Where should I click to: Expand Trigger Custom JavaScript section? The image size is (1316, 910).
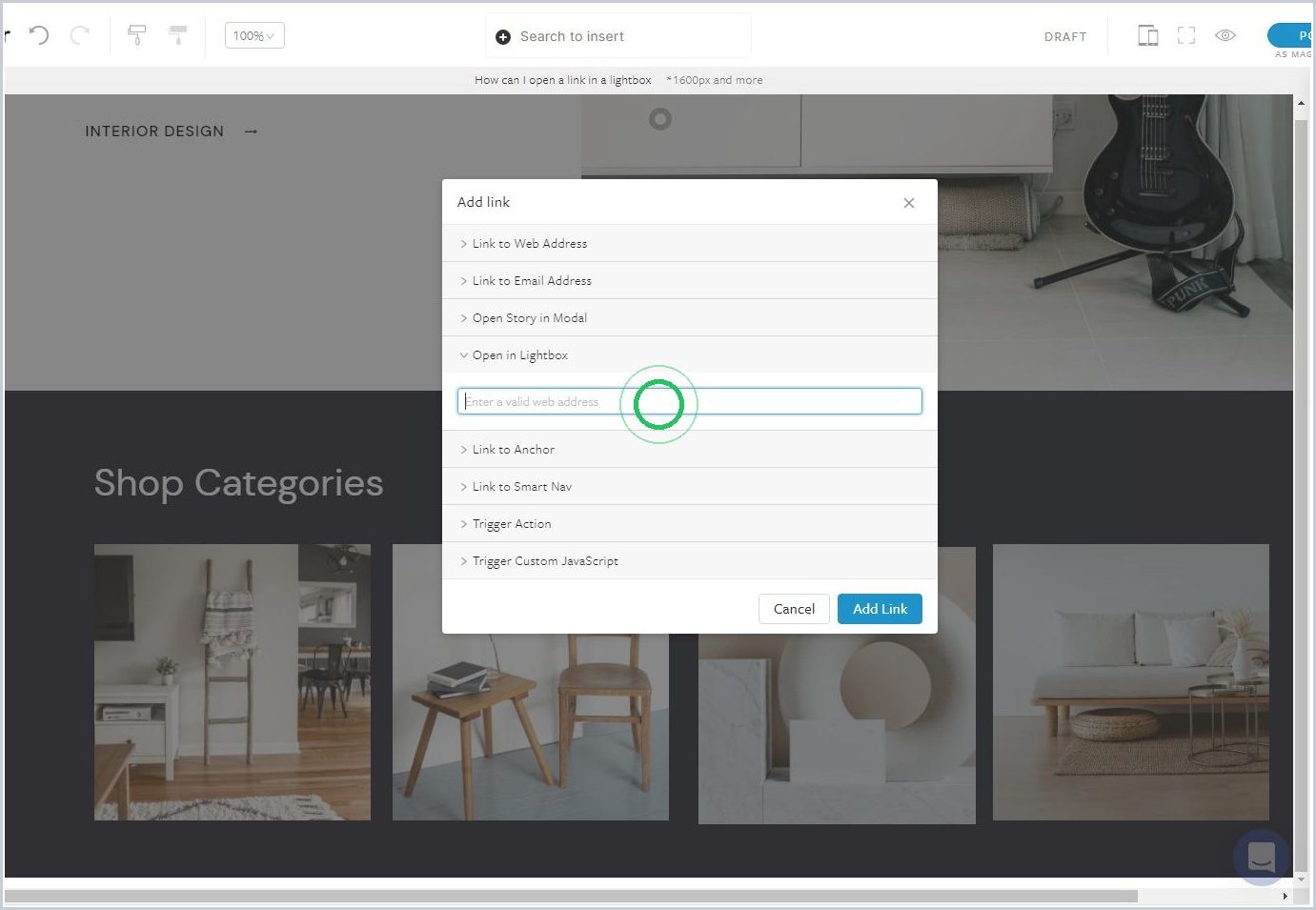tap(690, 561)
